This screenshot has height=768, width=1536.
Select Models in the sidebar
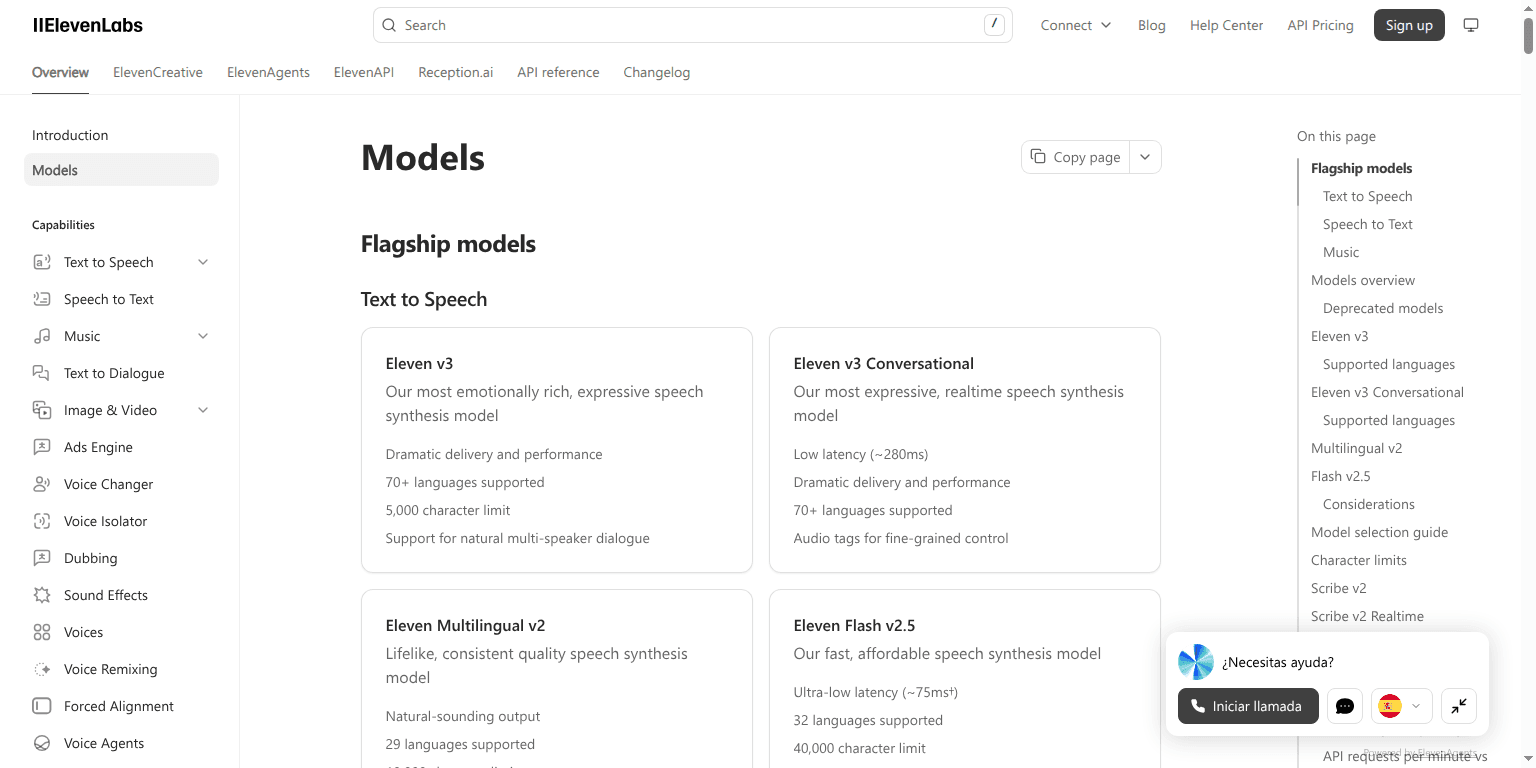click(x=121, y=170)
